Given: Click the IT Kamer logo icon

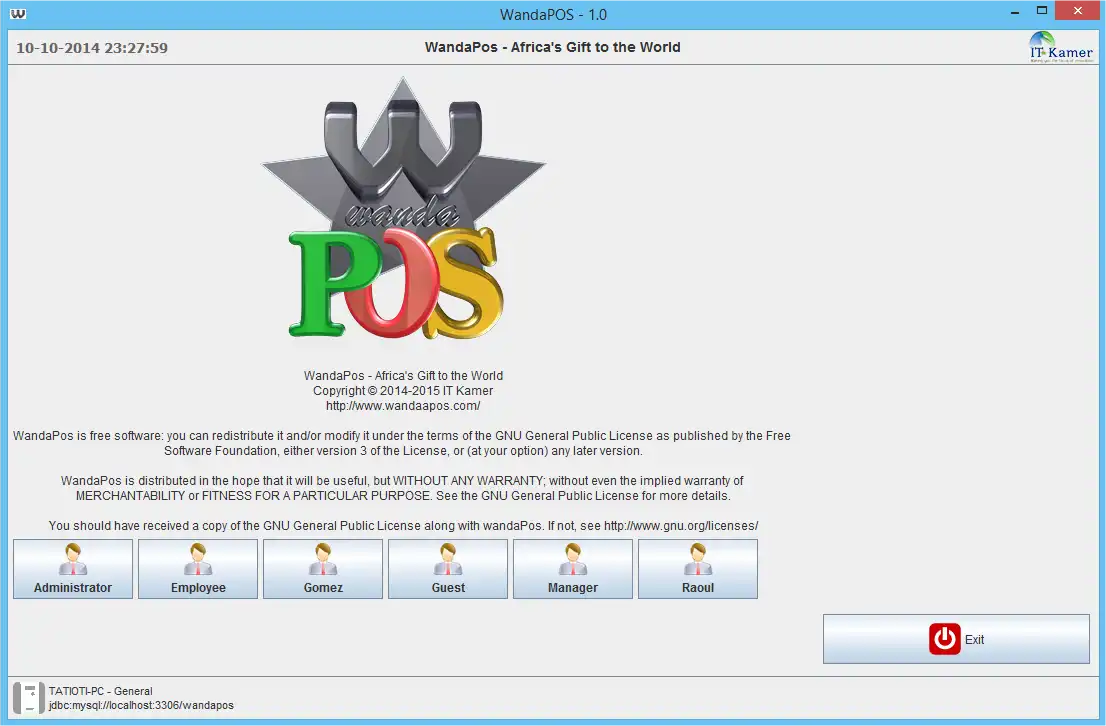Looking at the screenshot, I should coord(1061,47).
